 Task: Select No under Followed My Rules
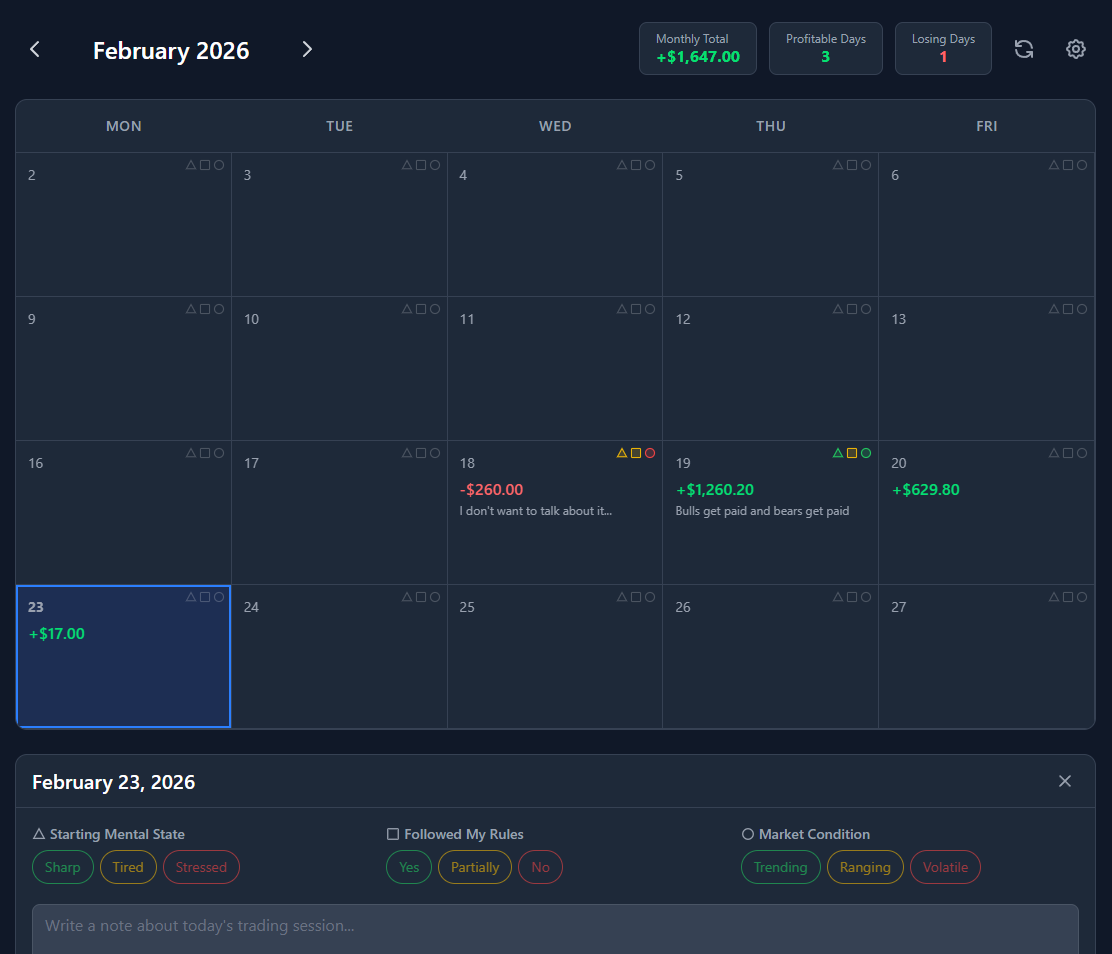pyautogui.click(x=540, y=867)
